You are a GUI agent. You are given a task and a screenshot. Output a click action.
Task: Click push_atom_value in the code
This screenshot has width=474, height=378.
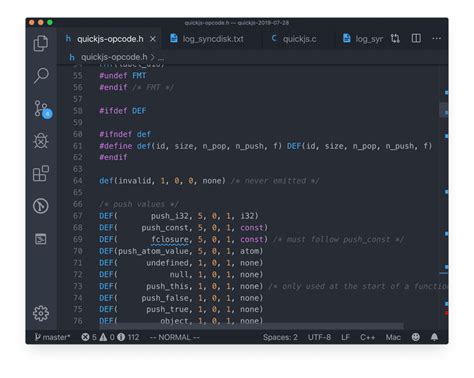153,251
